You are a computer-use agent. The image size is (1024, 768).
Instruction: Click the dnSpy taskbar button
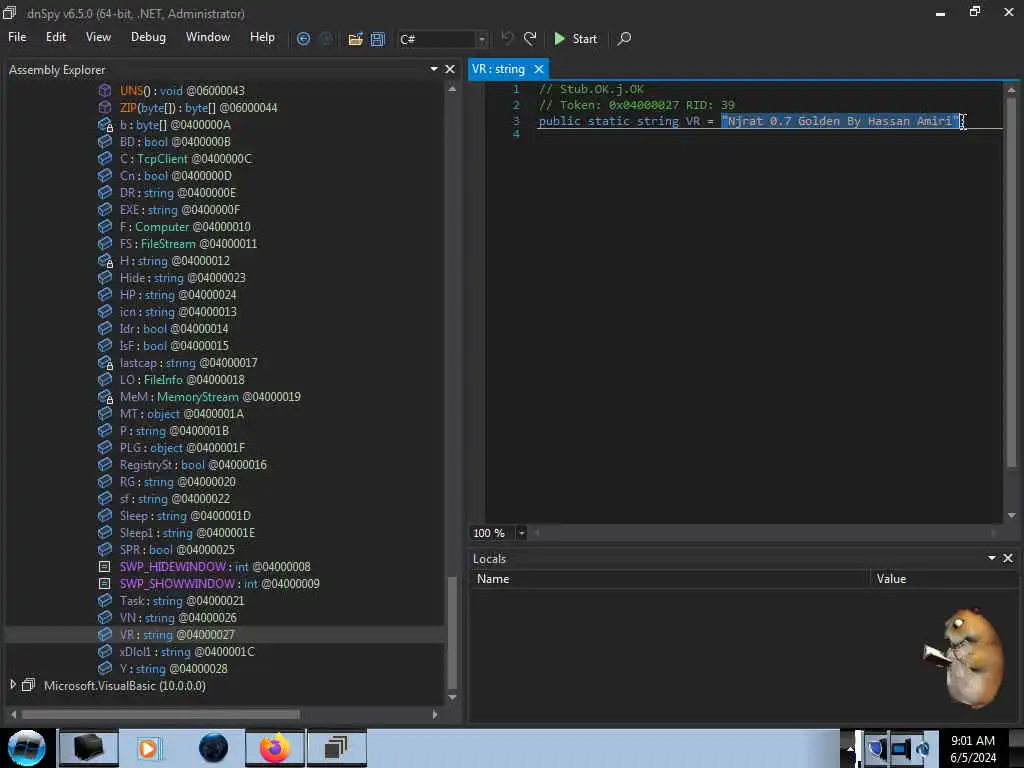[x=336, y=748]
